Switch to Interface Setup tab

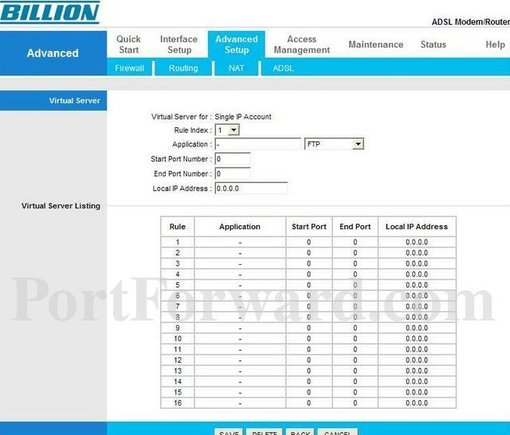[x=179, y=44]
